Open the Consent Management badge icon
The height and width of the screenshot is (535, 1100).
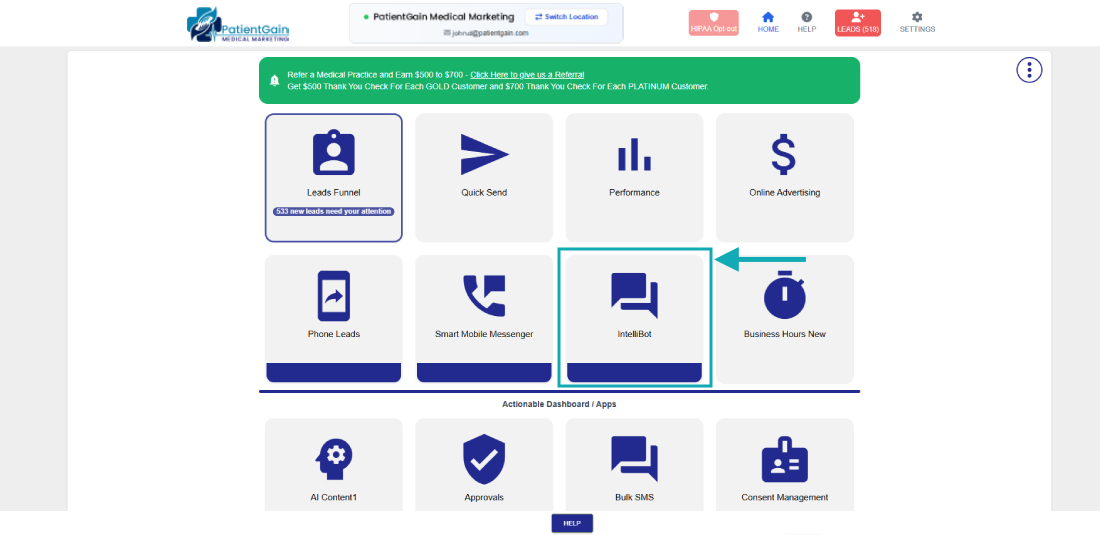pos(784,460)
